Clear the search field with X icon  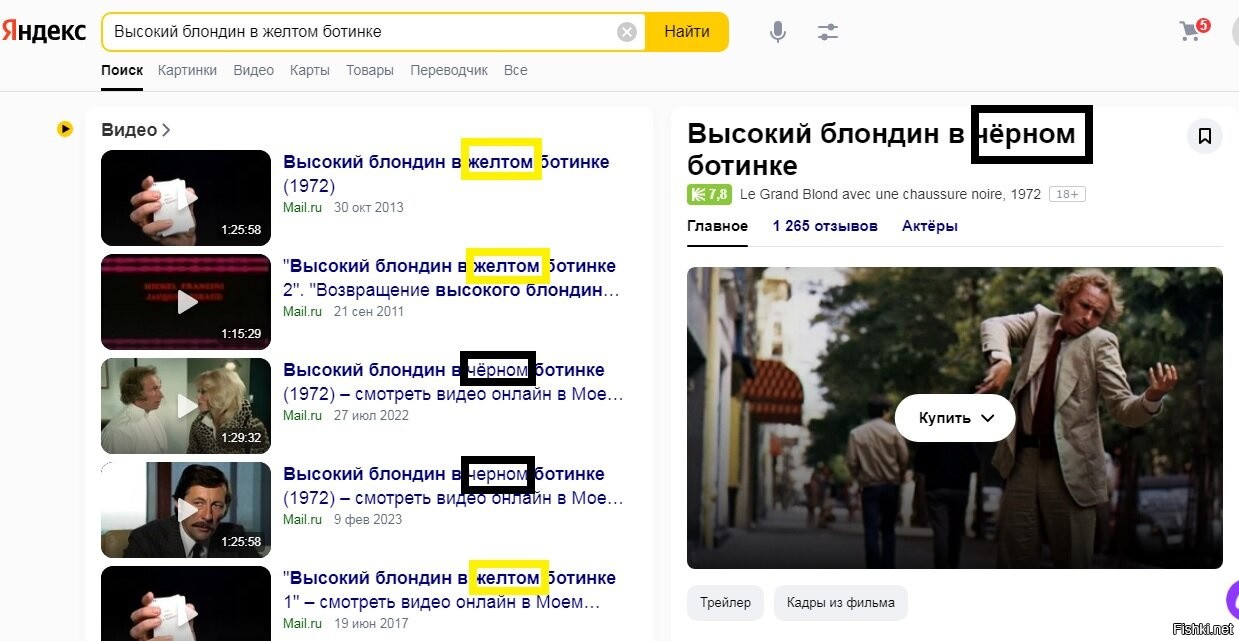click(627, 32)
